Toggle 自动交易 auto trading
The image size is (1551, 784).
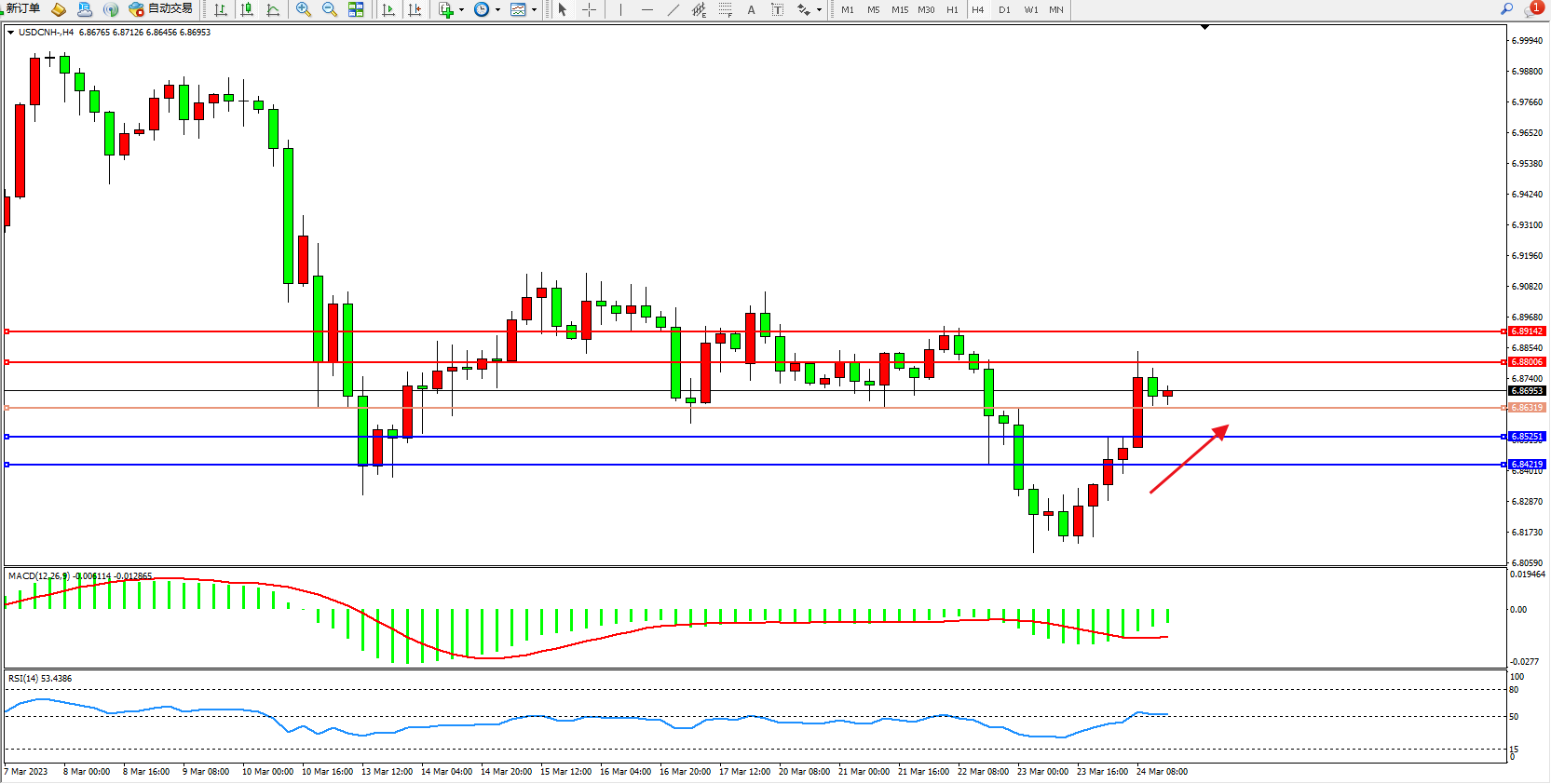pos(160,9)
